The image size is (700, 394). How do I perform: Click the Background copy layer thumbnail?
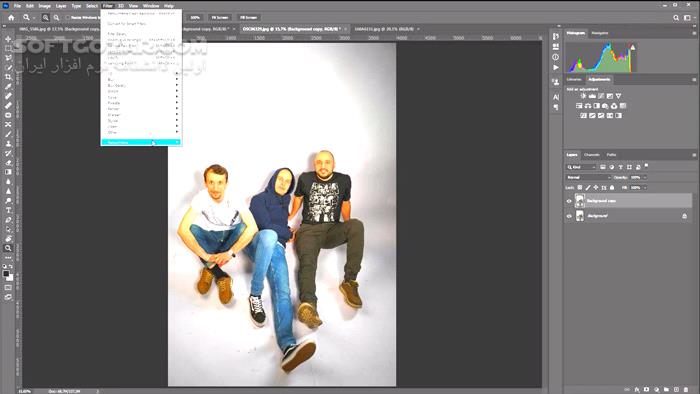pos(579,201)
